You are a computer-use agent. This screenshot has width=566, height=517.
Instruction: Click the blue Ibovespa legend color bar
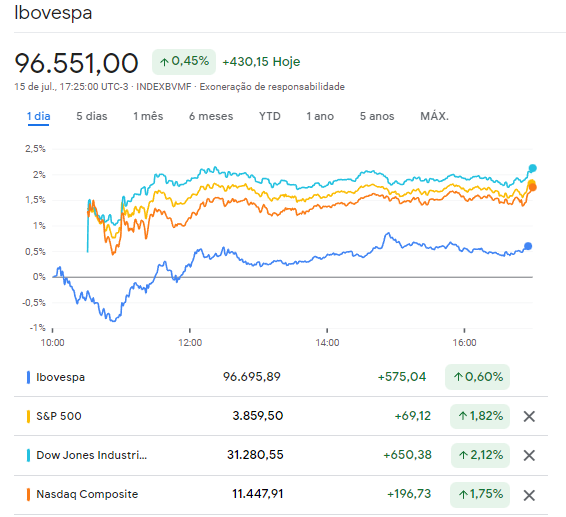click(x=29, y=377)
